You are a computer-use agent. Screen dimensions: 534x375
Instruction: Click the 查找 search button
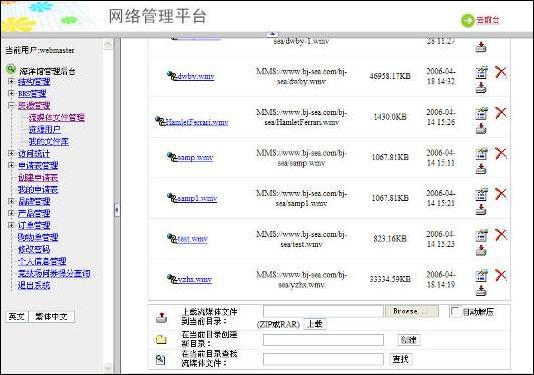(x=401, y=359)
